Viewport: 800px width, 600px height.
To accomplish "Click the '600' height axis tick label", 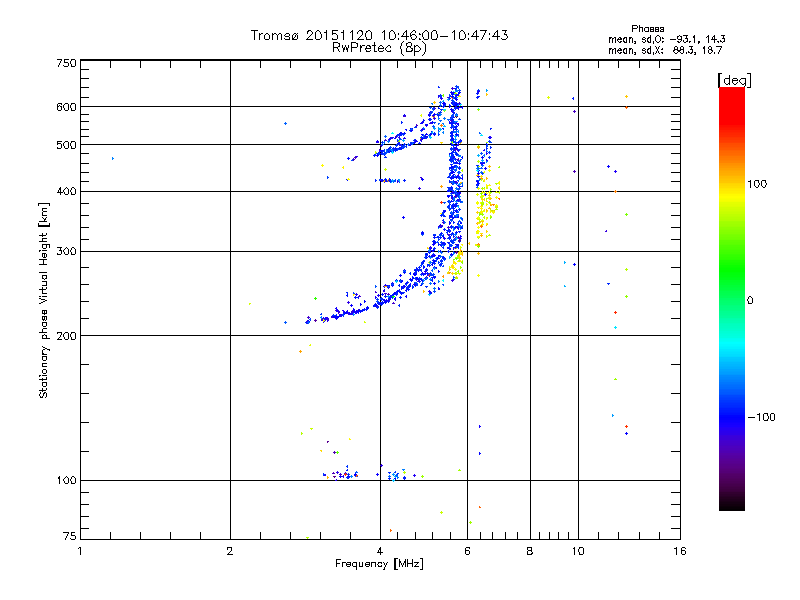I will [66, 107].
